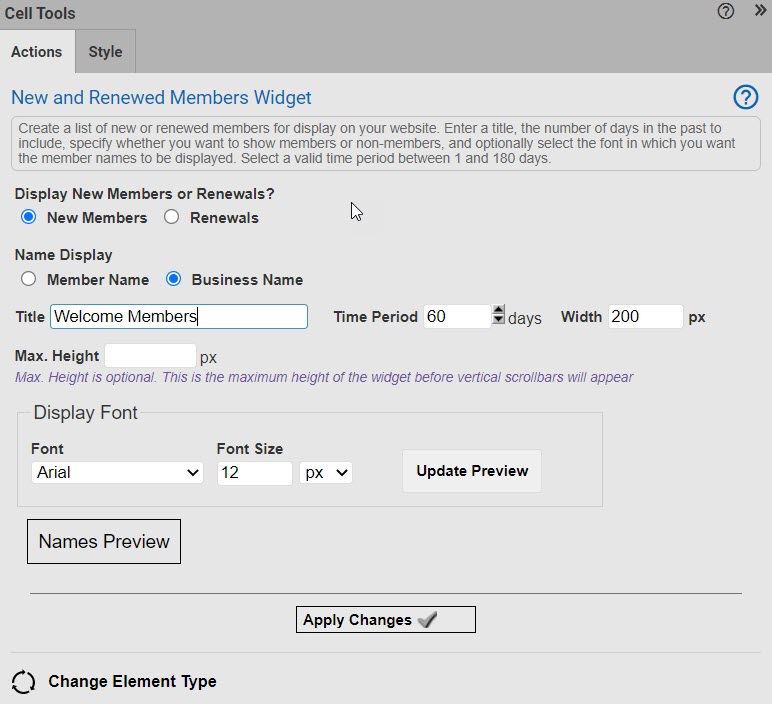Image resolution: width=772 pixels, height=704 pixels.
Task: Select Business Name display option
Action: click(173, 279)
